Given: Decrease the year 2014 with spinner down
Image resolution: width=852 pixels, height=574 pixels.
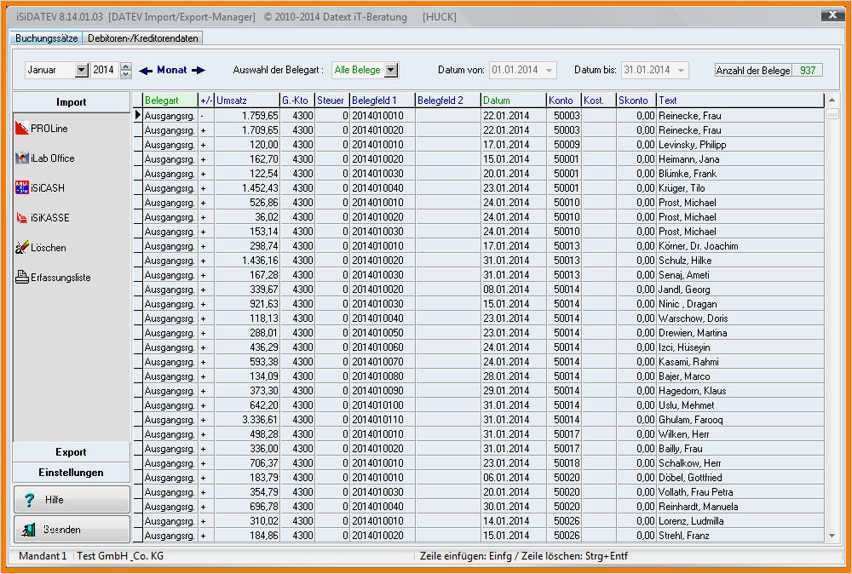Looking at the screenshot, I should [x=126, y=74].
